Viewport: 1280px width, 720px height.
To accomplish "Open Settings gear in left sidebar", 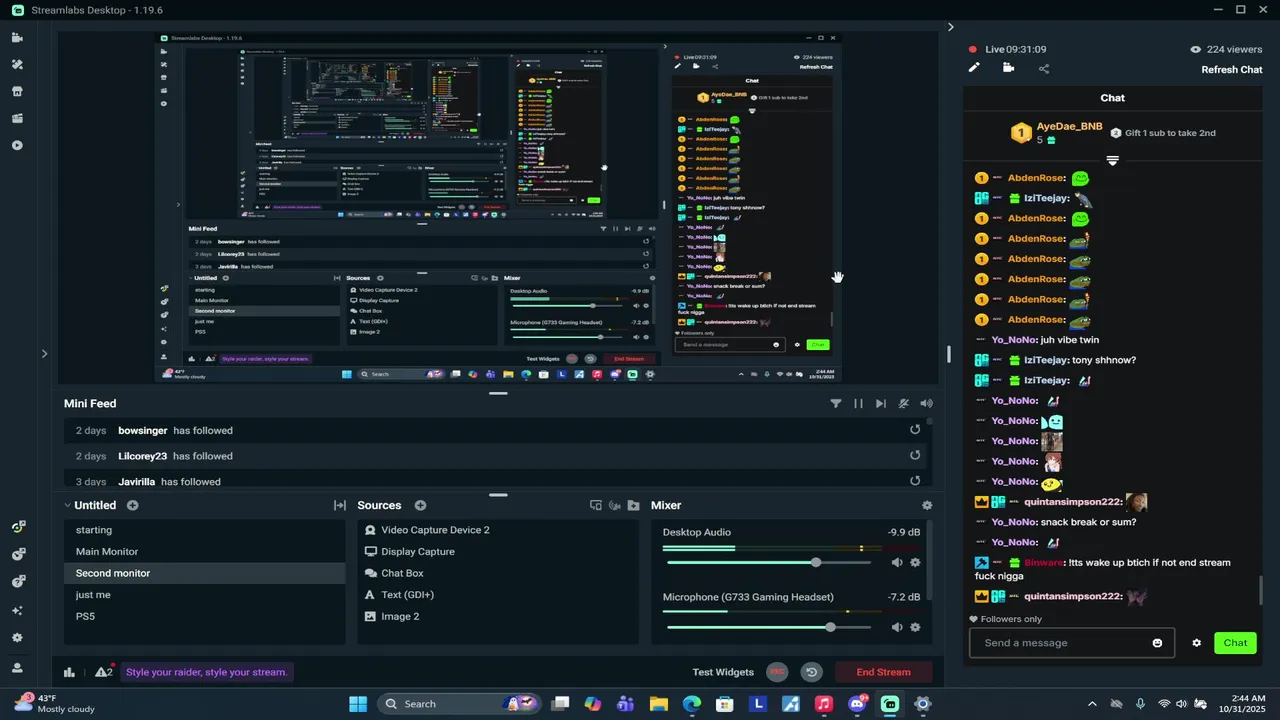I will tap(17, 638).
